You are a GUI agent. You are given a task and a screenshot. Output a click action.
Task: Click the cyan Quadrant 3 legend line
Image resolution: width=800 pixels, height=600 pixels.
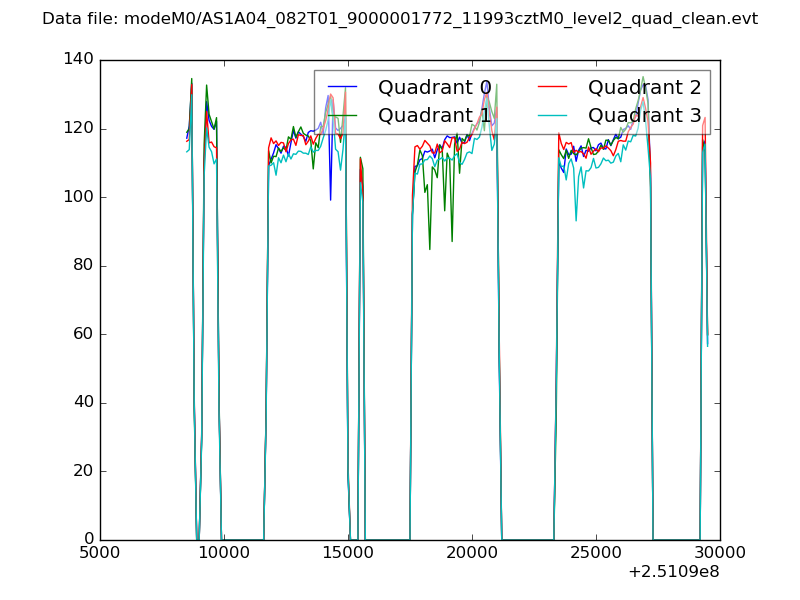[553, 116]
